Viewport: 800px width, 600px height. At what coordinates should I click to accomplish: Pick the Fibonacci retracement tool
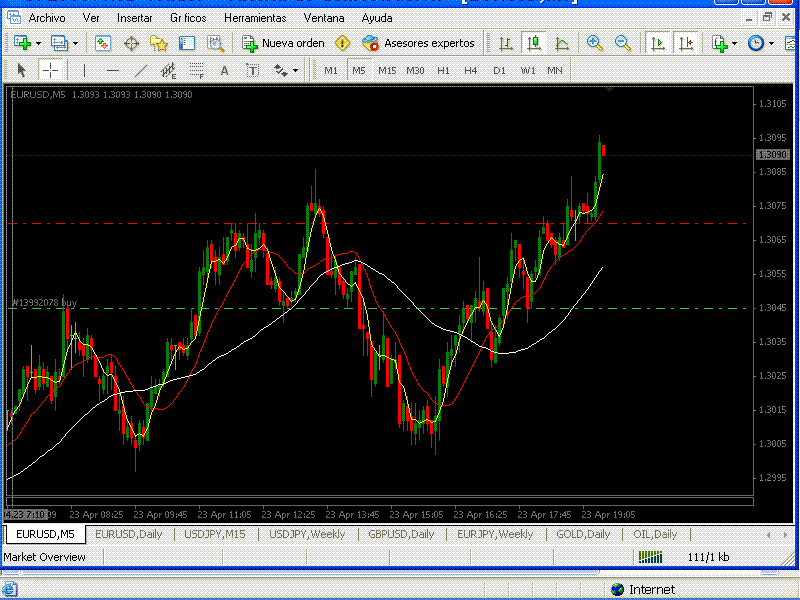tap(197, 70)
